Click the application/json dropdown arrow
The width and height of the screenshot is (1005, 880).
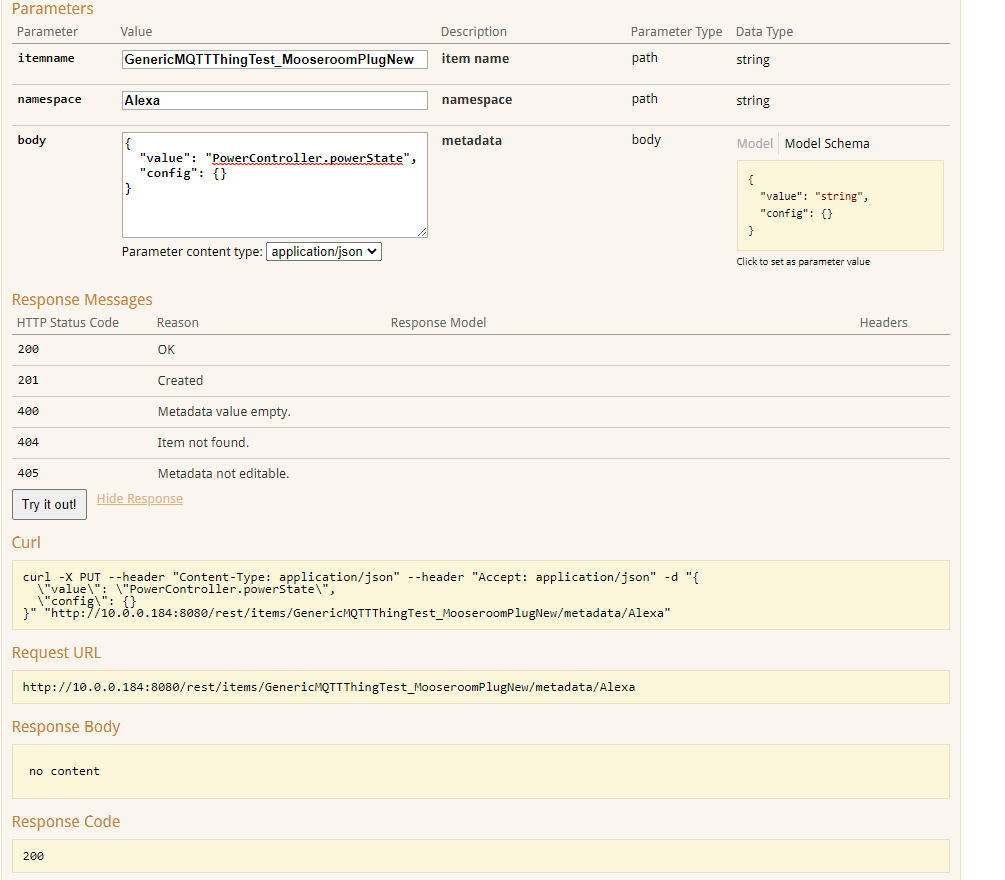pyautogui.click(x=373, y=252)
